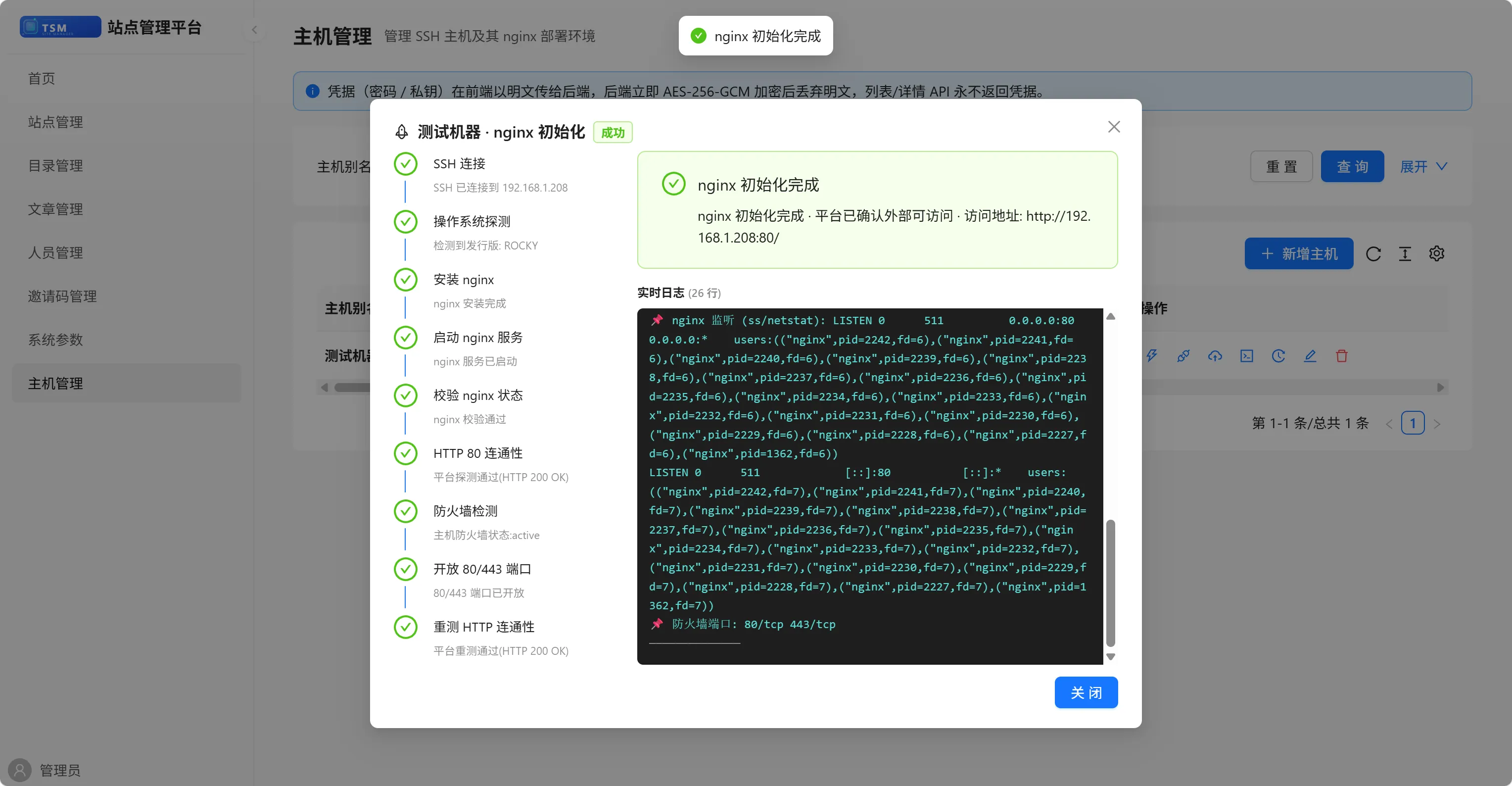
Task: Click the info icon in the credentials banner
Action: pos(313,91)
